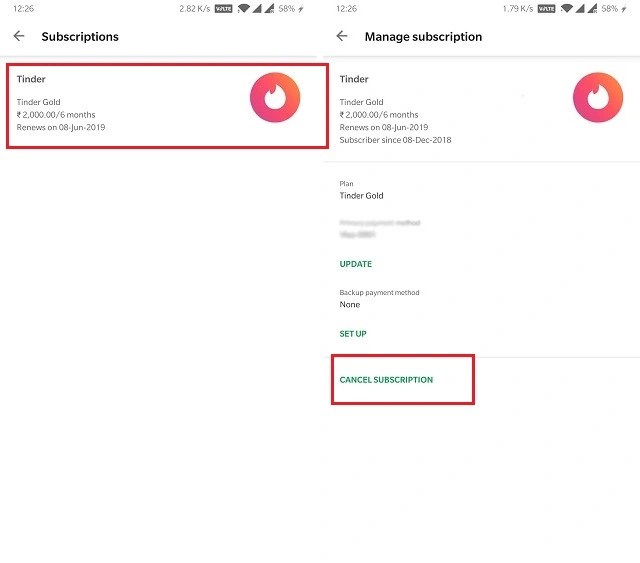The image size is (640, 563).
Task: Tap 'Tinder' heading on Manage subscription screen
Action: pyautogui.click(x=354, y=79)
